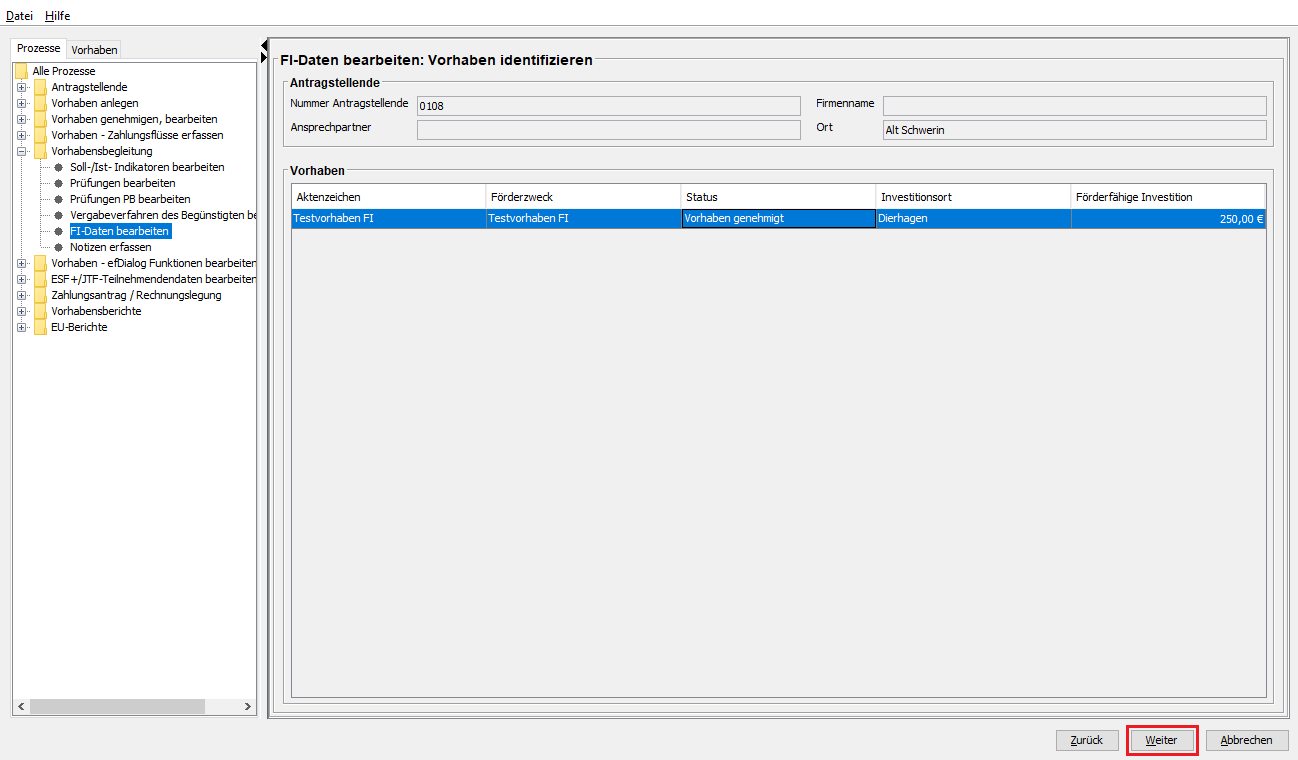Click Vorhaben - Zahlungsflüsse folder icon
The image size is (1298, 760).
(40, 135)
